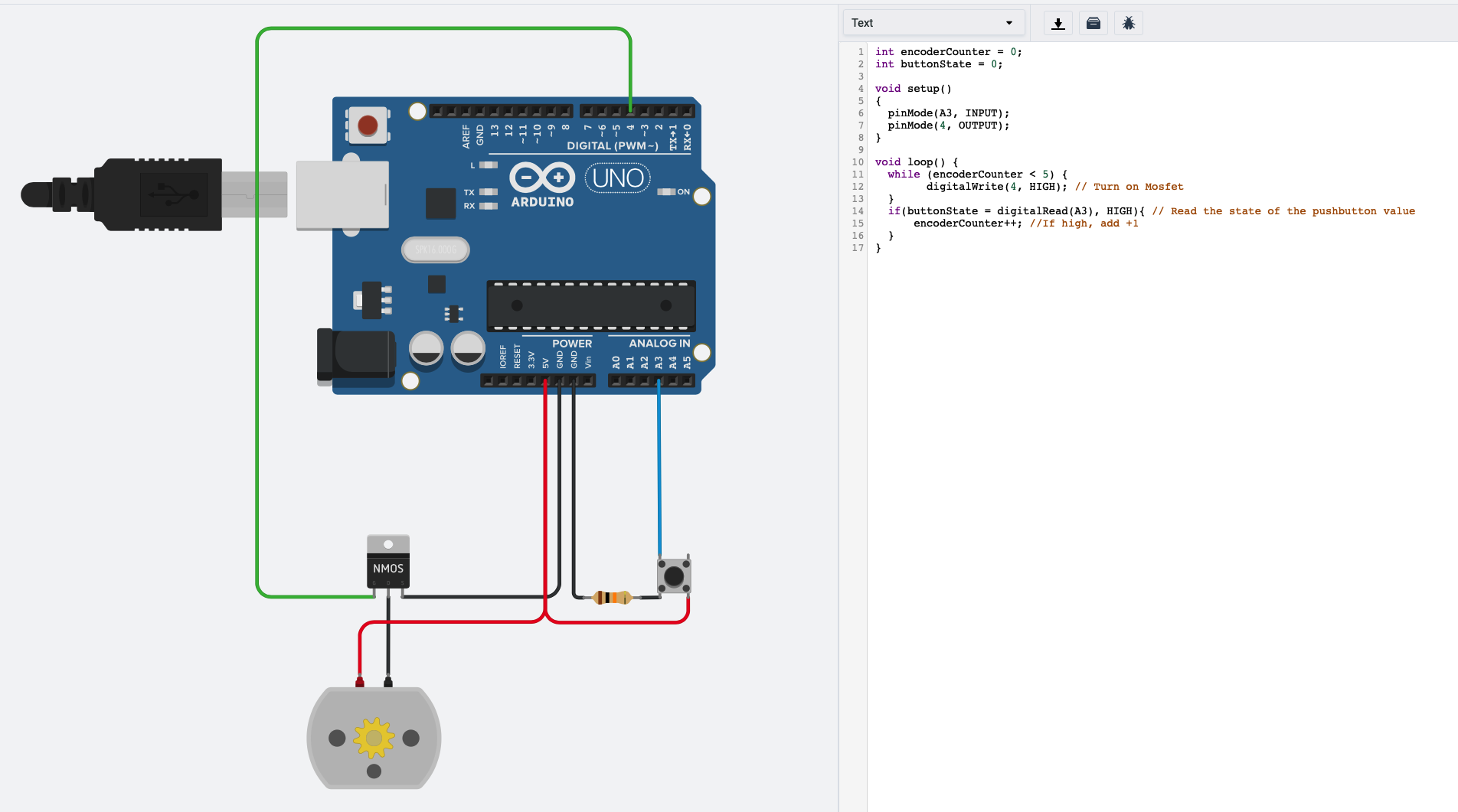This screenshot has width=1458, height=812.
Task: Click the voltage regulator beside the power jack
Action: [373, 300]
